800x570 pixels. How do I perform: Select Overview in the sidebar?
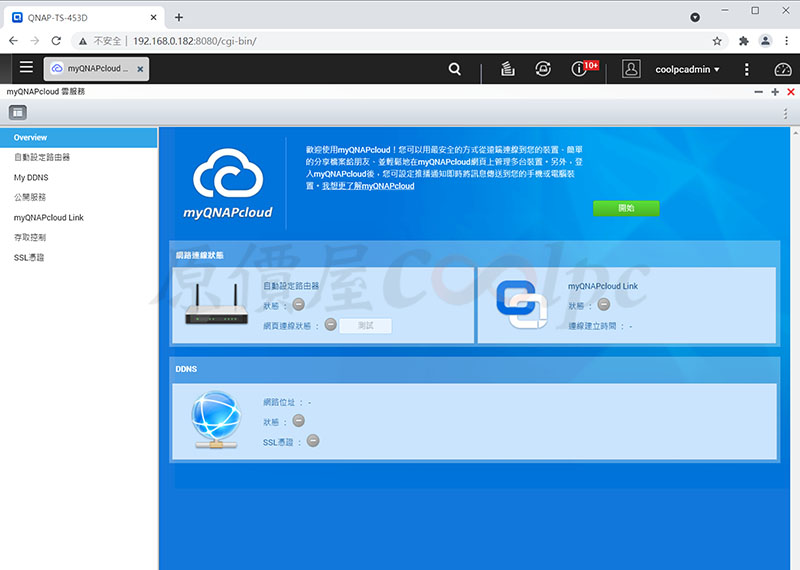[x=79, y=137]
